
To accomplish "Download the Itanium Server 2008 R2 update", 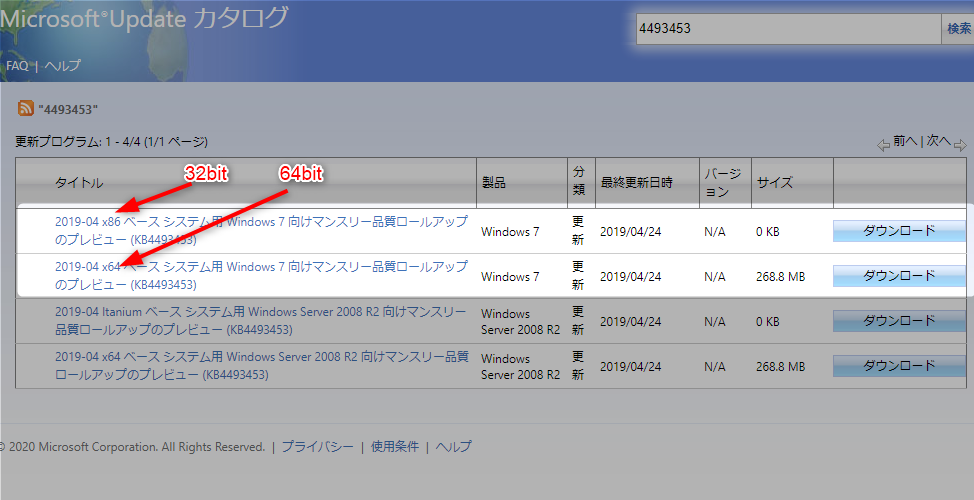I will [899, 320].
